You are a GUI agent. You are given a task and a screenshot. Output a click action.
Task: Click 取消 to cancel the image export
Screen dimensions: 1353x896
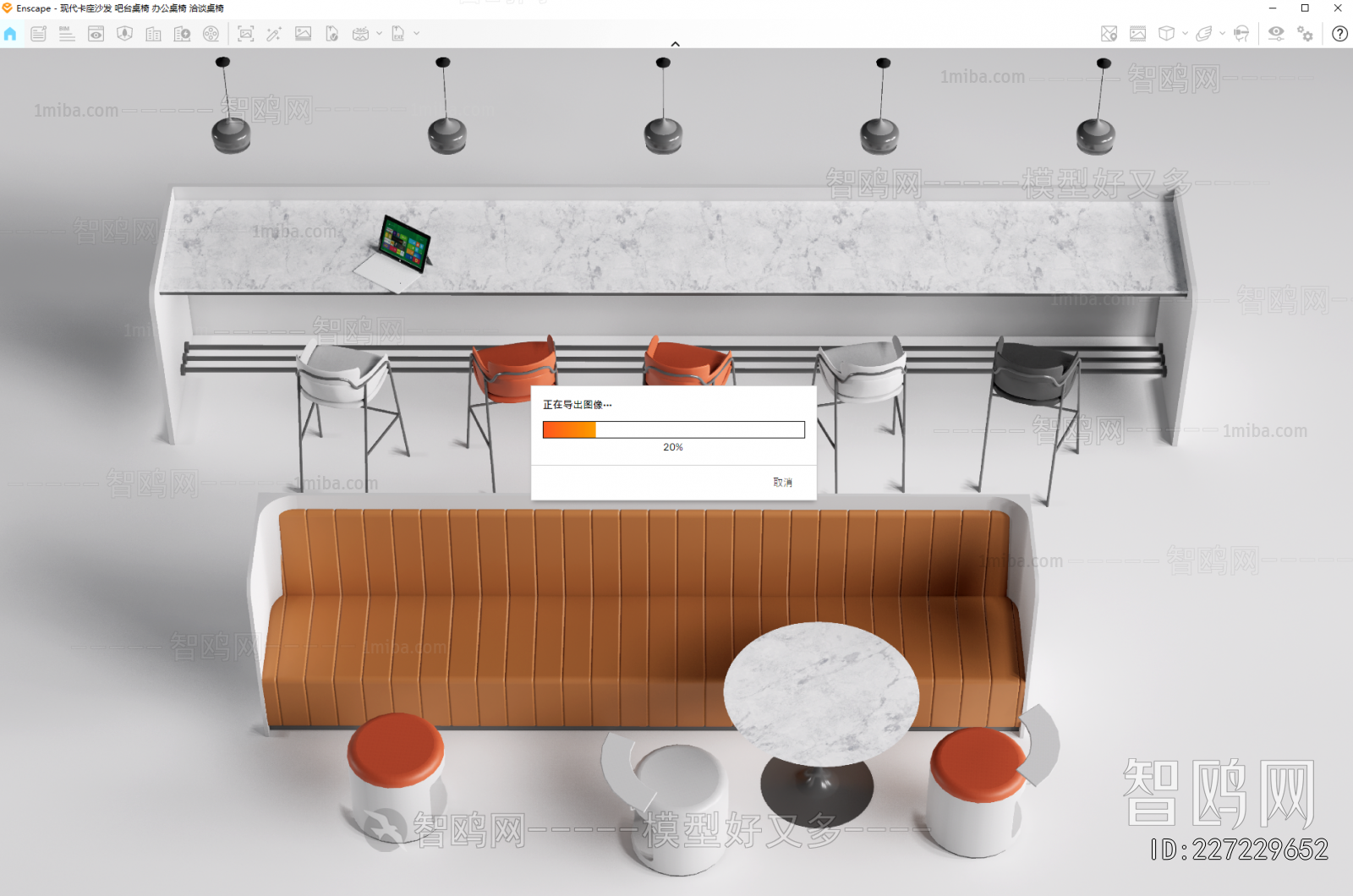point(782,483)
